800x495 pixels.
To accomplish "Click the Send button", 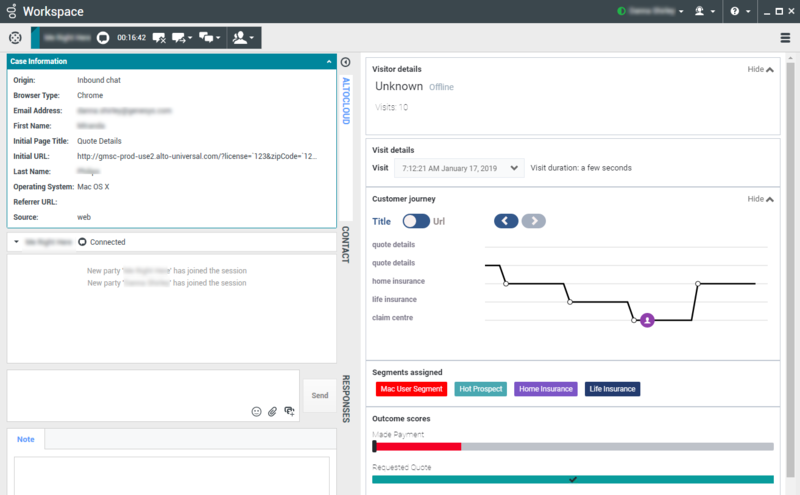I will [x=320, y=395].
